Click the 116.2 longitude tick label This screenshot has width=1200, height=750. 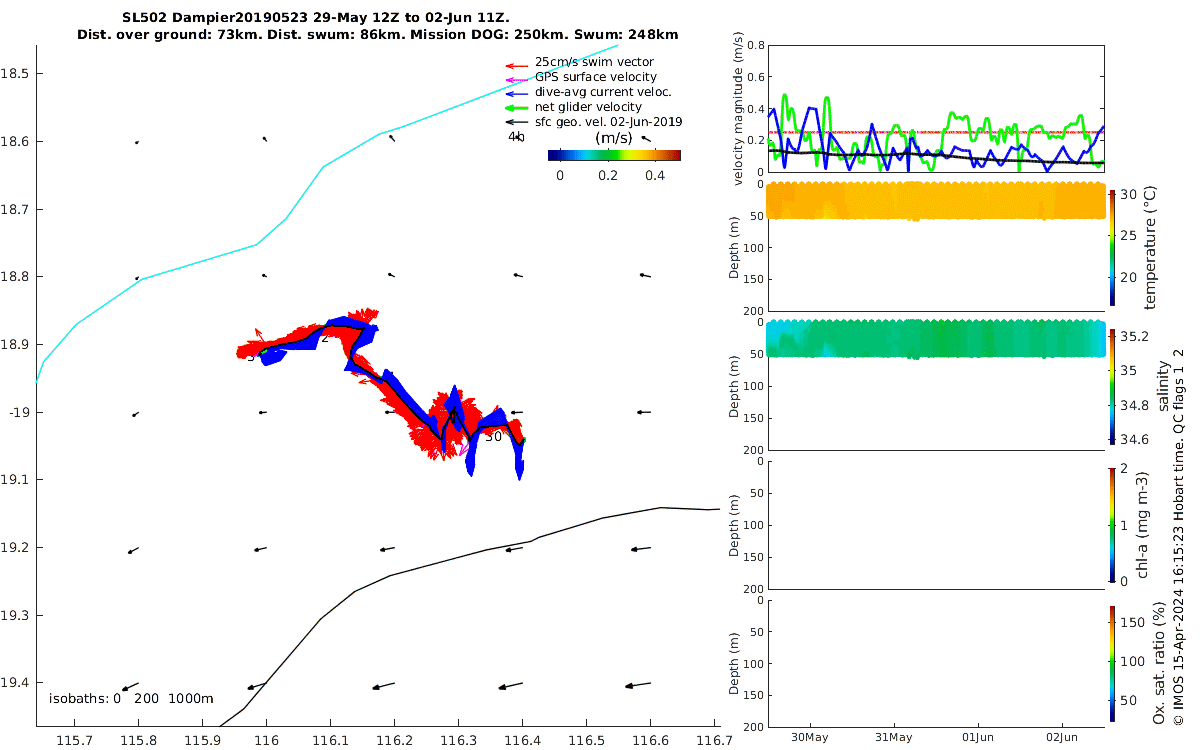click(395, 740)
